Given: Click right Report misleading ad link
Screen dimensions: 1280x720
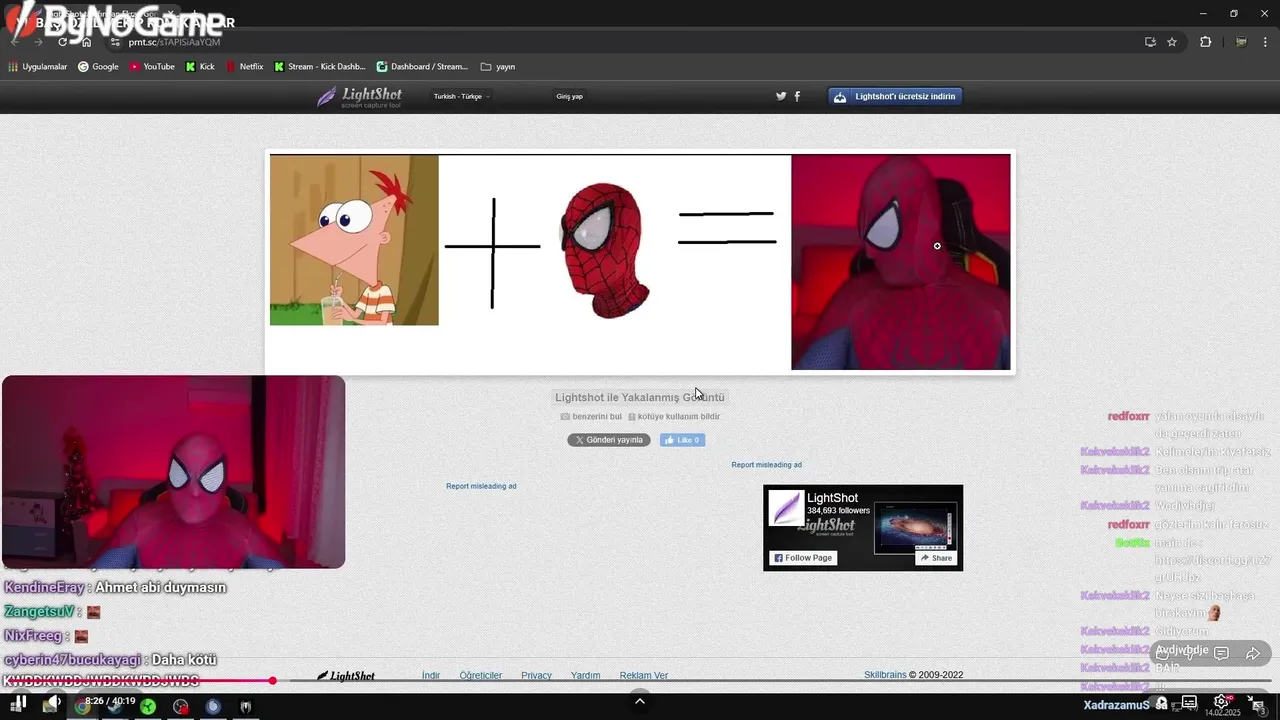Looking at the screenshot, I should [766, 465].
